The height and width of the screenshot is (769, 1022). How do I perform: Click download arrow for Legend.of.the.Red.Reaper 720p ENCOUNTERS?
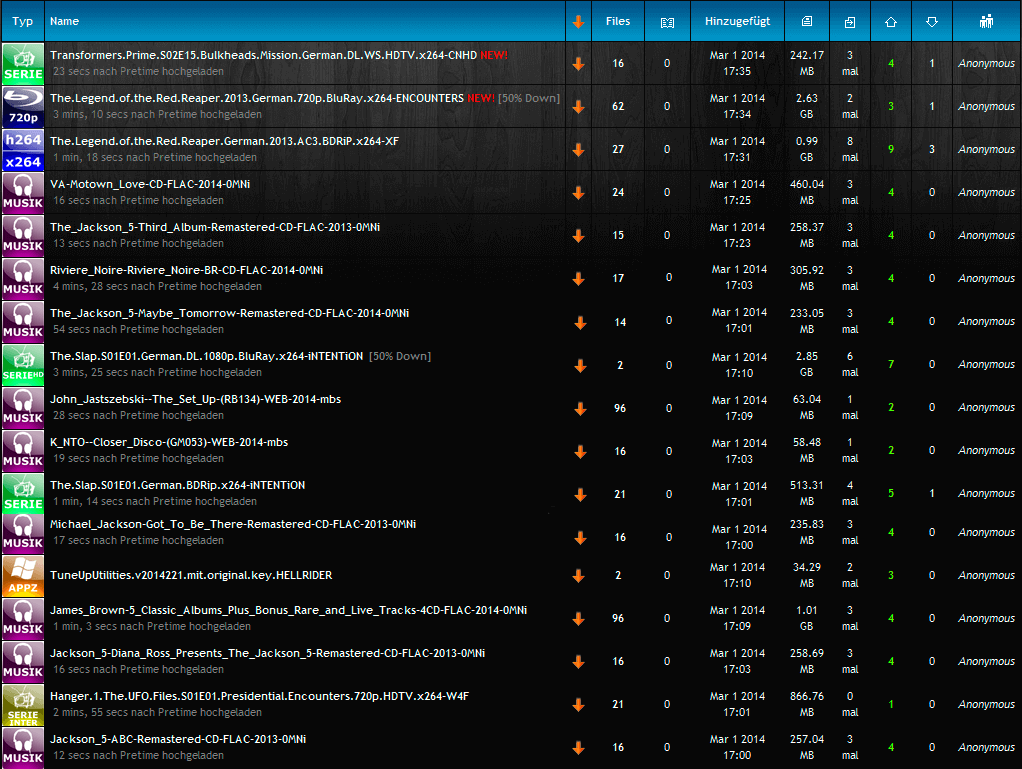[x=578, y=107]
